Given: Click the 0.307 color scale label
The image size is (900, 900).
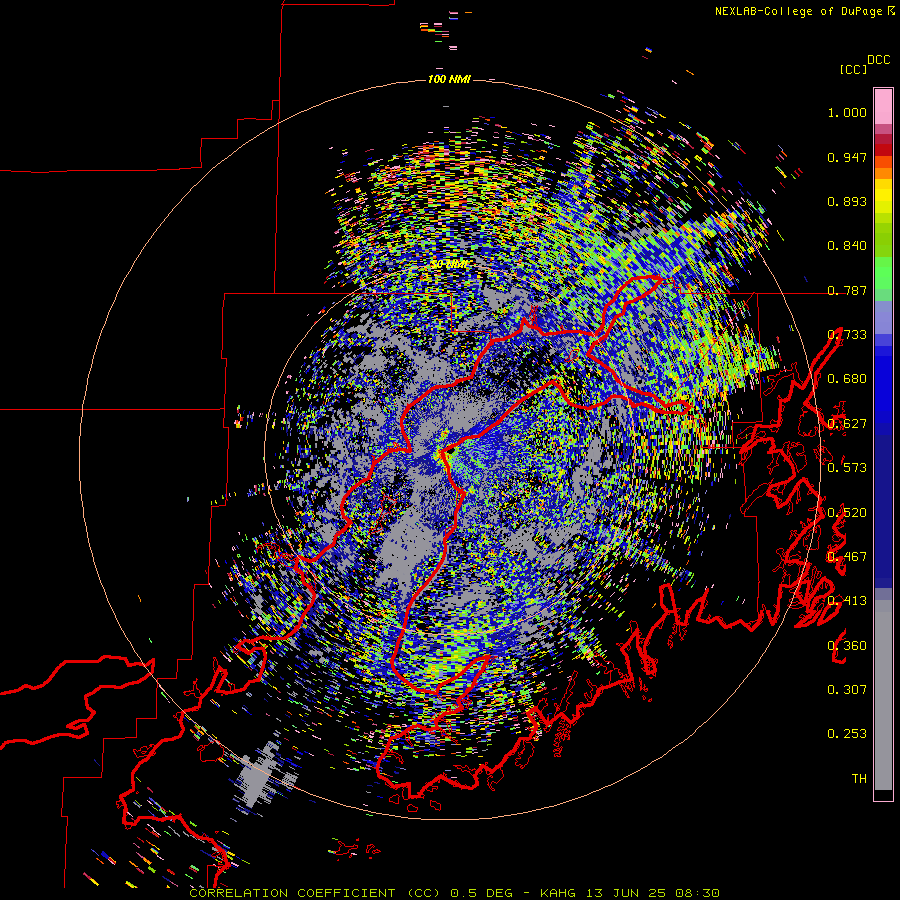Looking at the screenshot, I should [847, 690].
